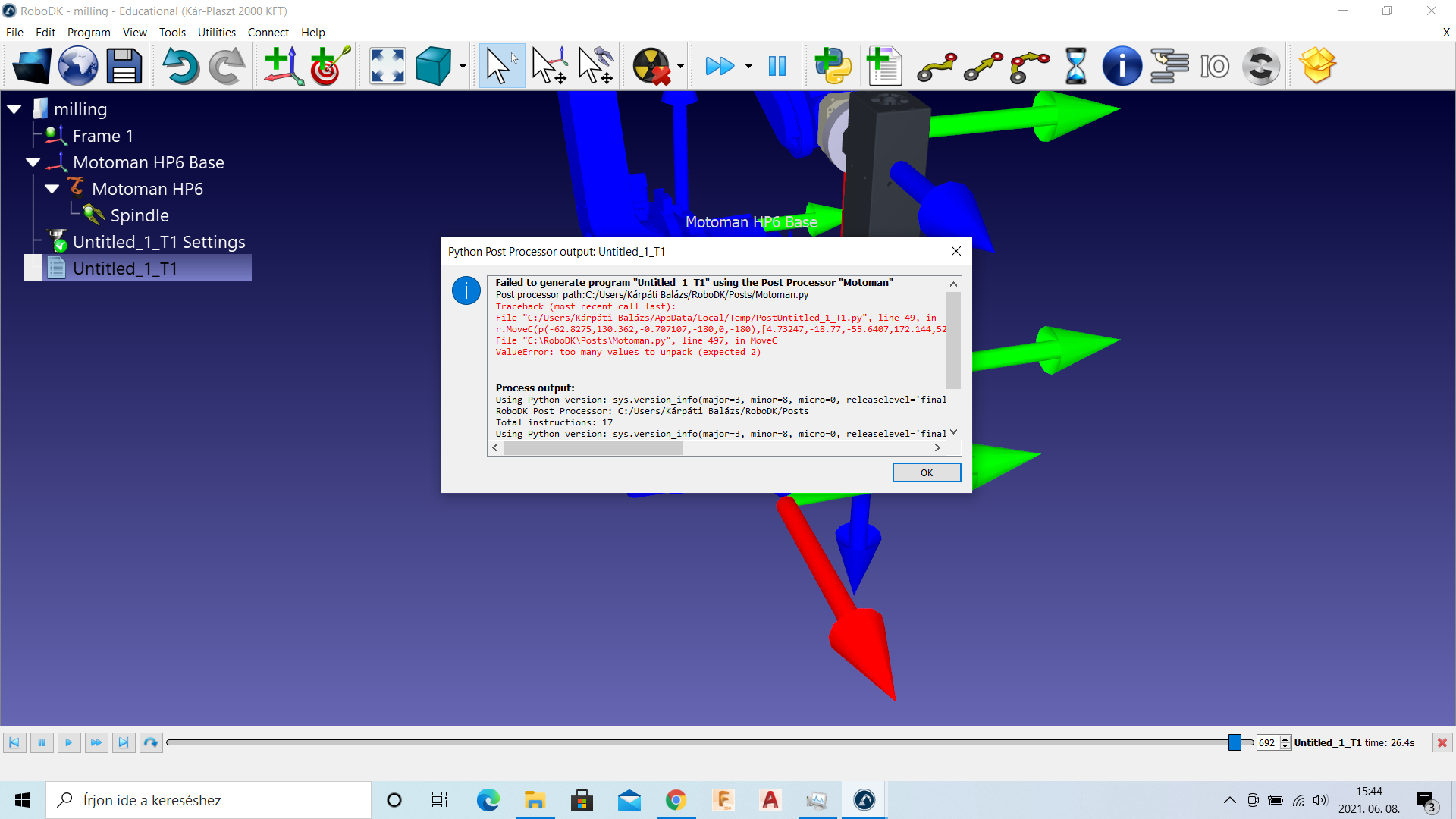Viewport: 1456px width, 819px height.
Task: Toggle the Pause simulation toolbar button
Action: click(x=777, y=66)
